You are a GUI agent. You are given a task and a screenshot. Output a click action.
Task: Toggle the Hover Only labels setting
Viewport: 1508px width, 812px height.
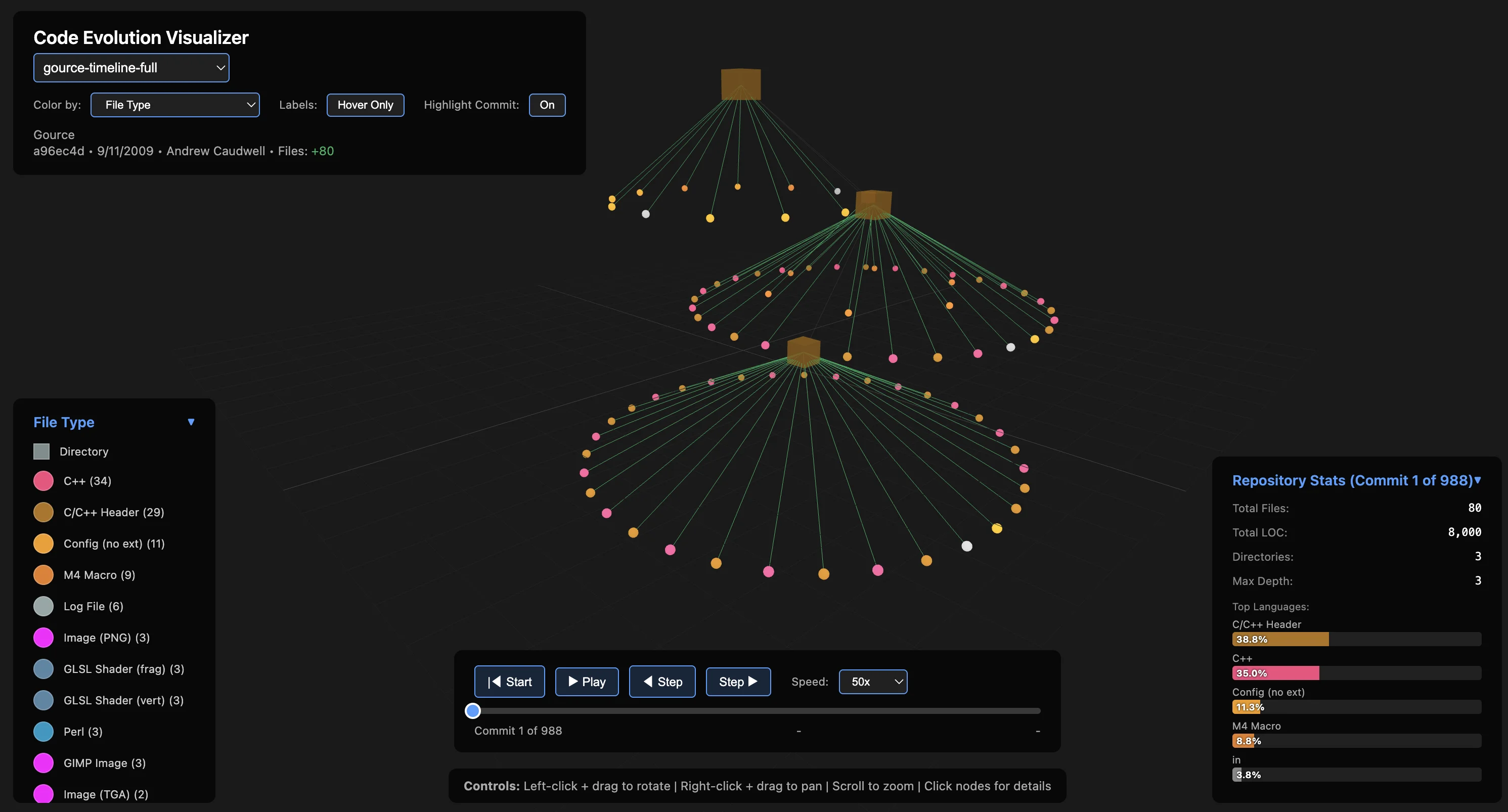[x=365, y=105]
